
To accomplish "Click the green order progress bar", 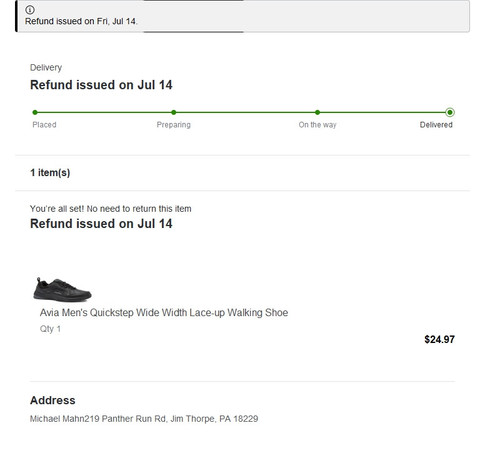I will (242, 112).
